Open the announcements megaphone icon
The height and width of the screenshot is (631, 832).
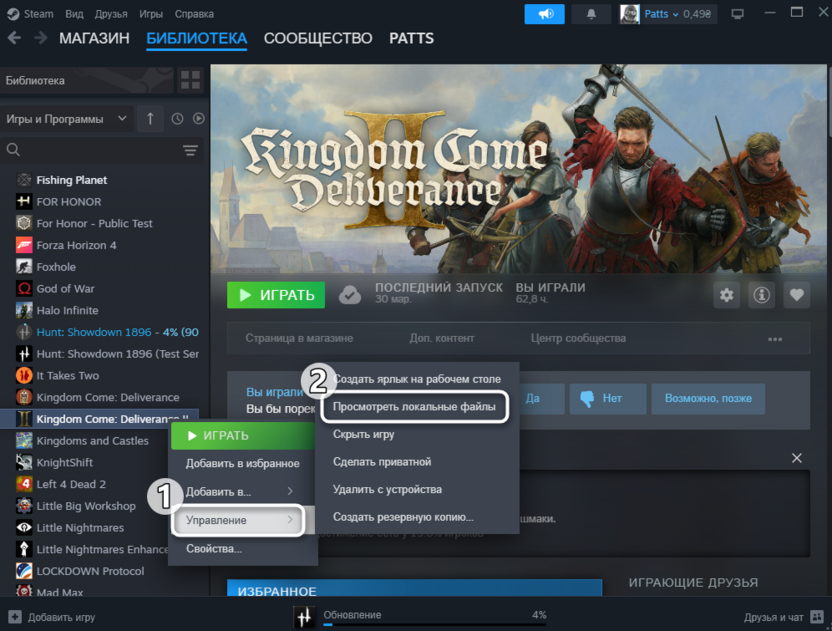coord(544,14)
